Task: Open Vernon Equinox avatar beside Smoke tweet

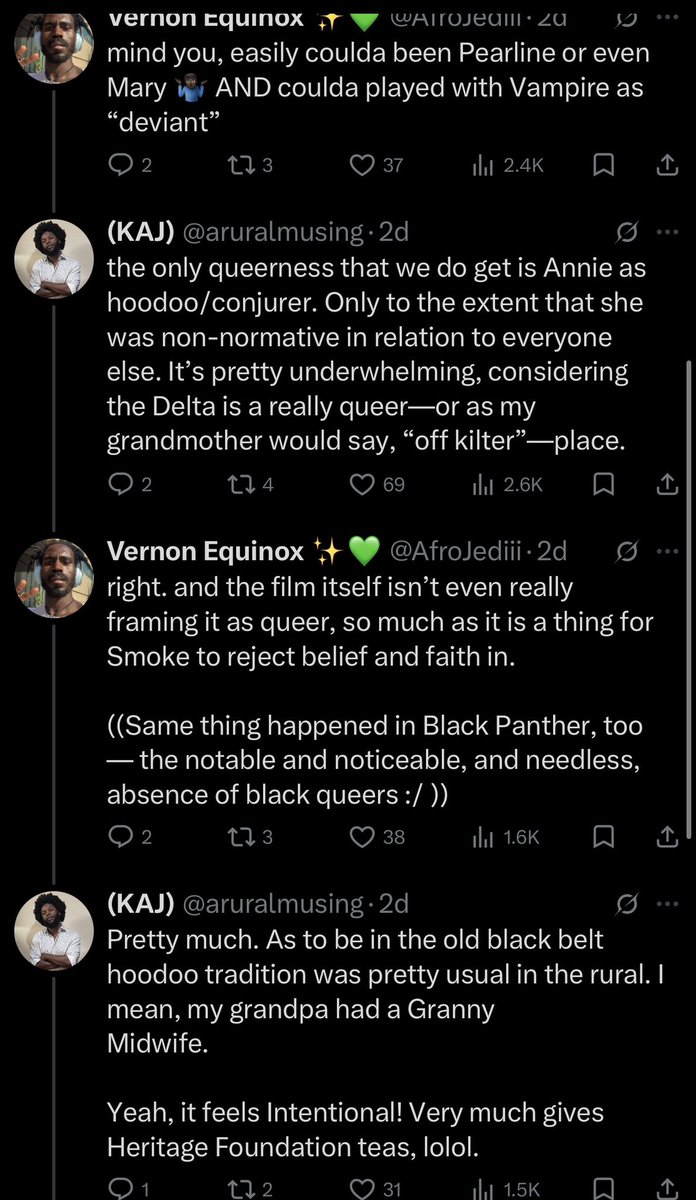Action: point(55,576)
